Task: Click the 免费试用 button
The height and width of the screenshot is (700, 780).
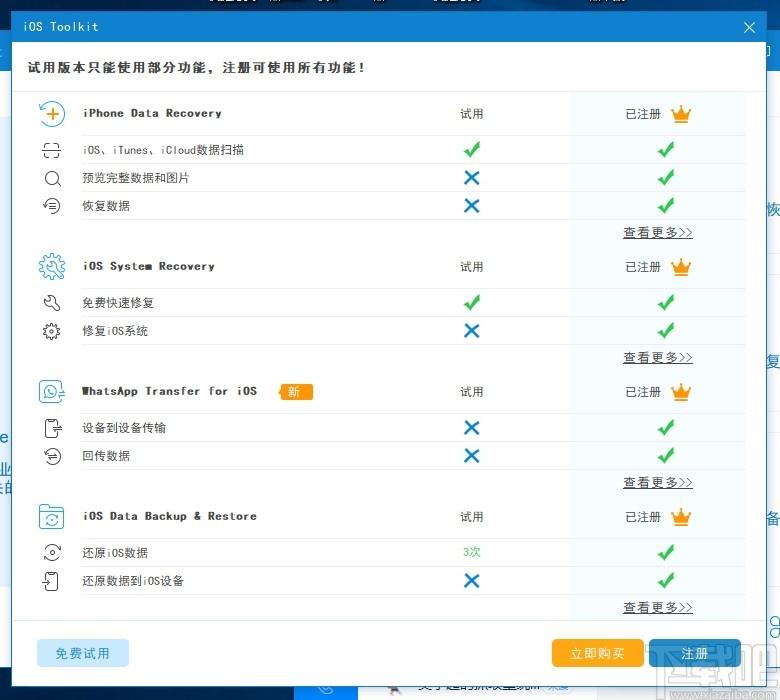Action: pyautogui.click(x=83, y=653)
